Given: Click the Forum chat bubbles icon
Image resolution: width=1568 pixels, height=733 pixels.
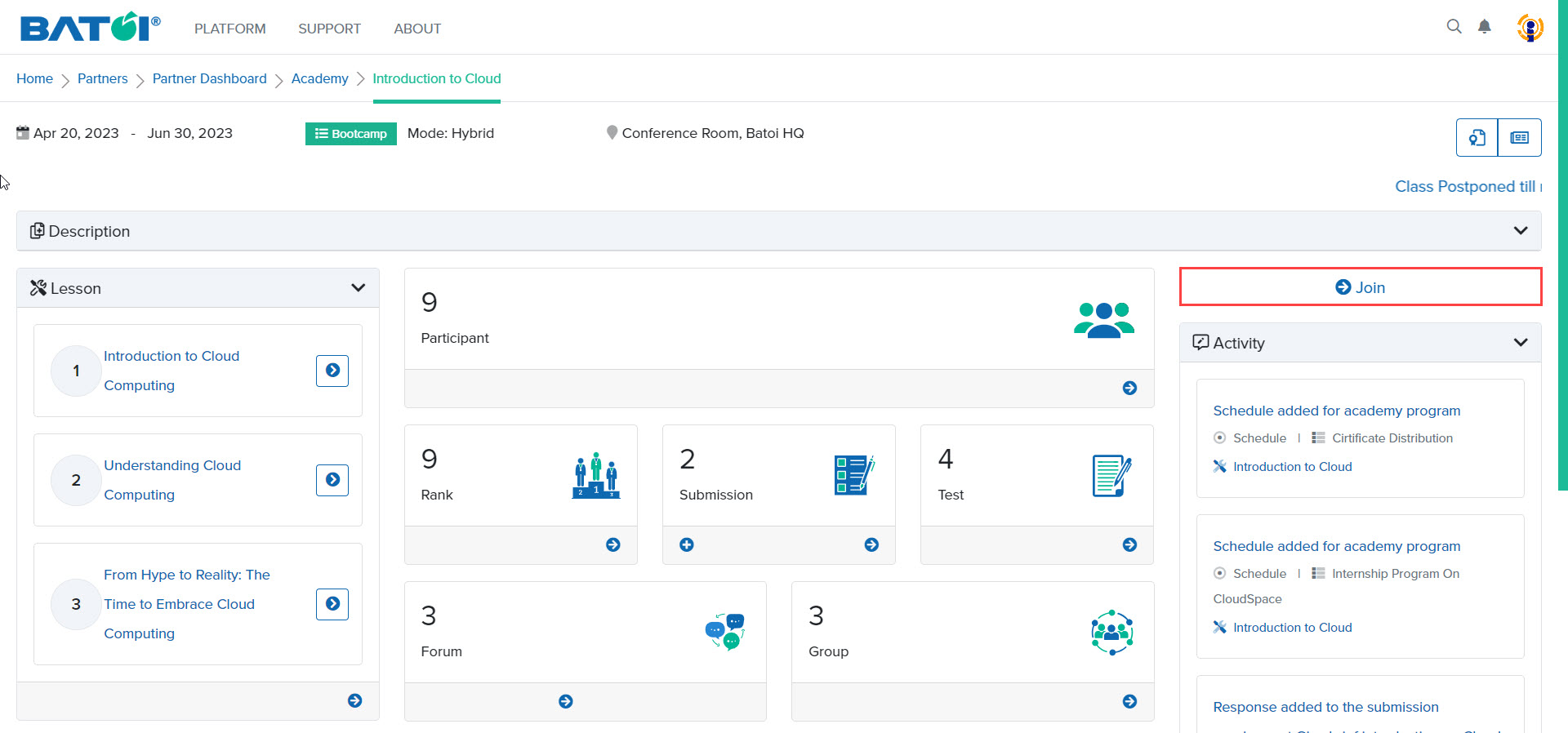Looking at the screenshot, I should click(725, 632).
